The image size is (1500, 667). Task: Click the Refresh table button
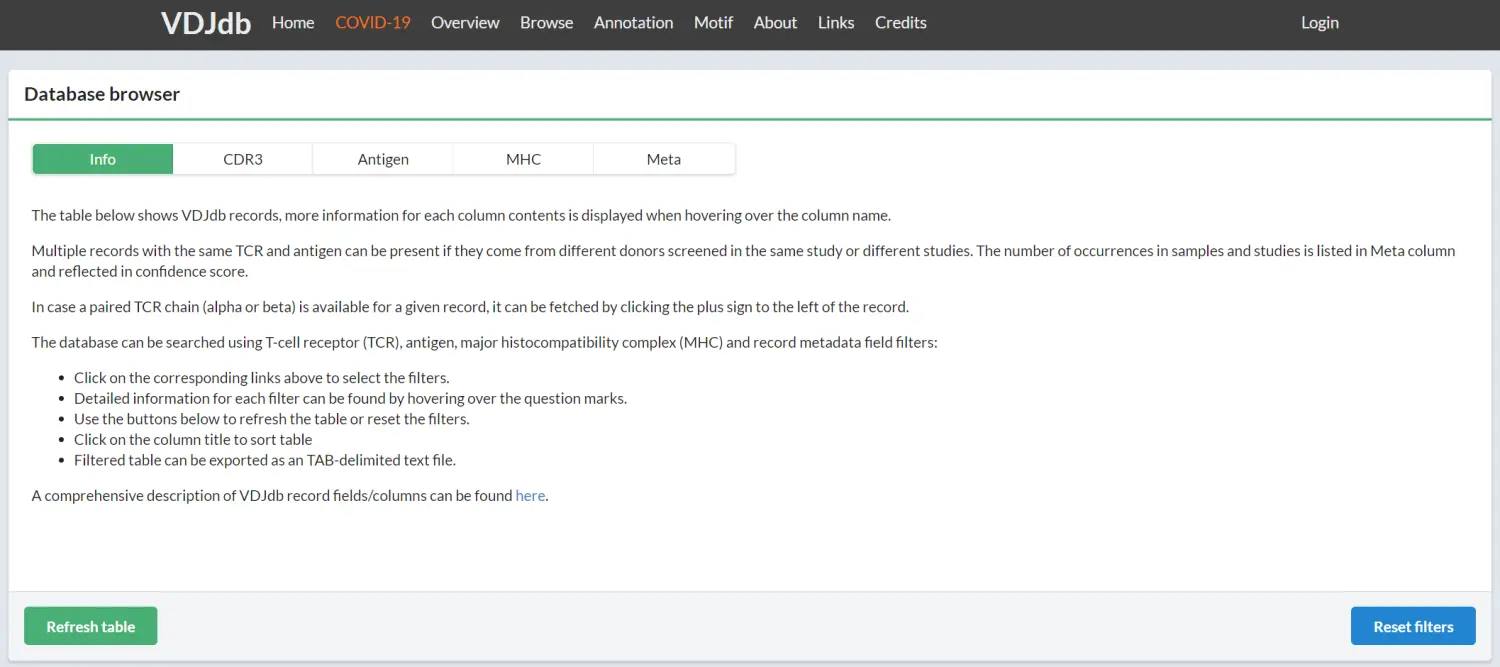pos(91,626)
